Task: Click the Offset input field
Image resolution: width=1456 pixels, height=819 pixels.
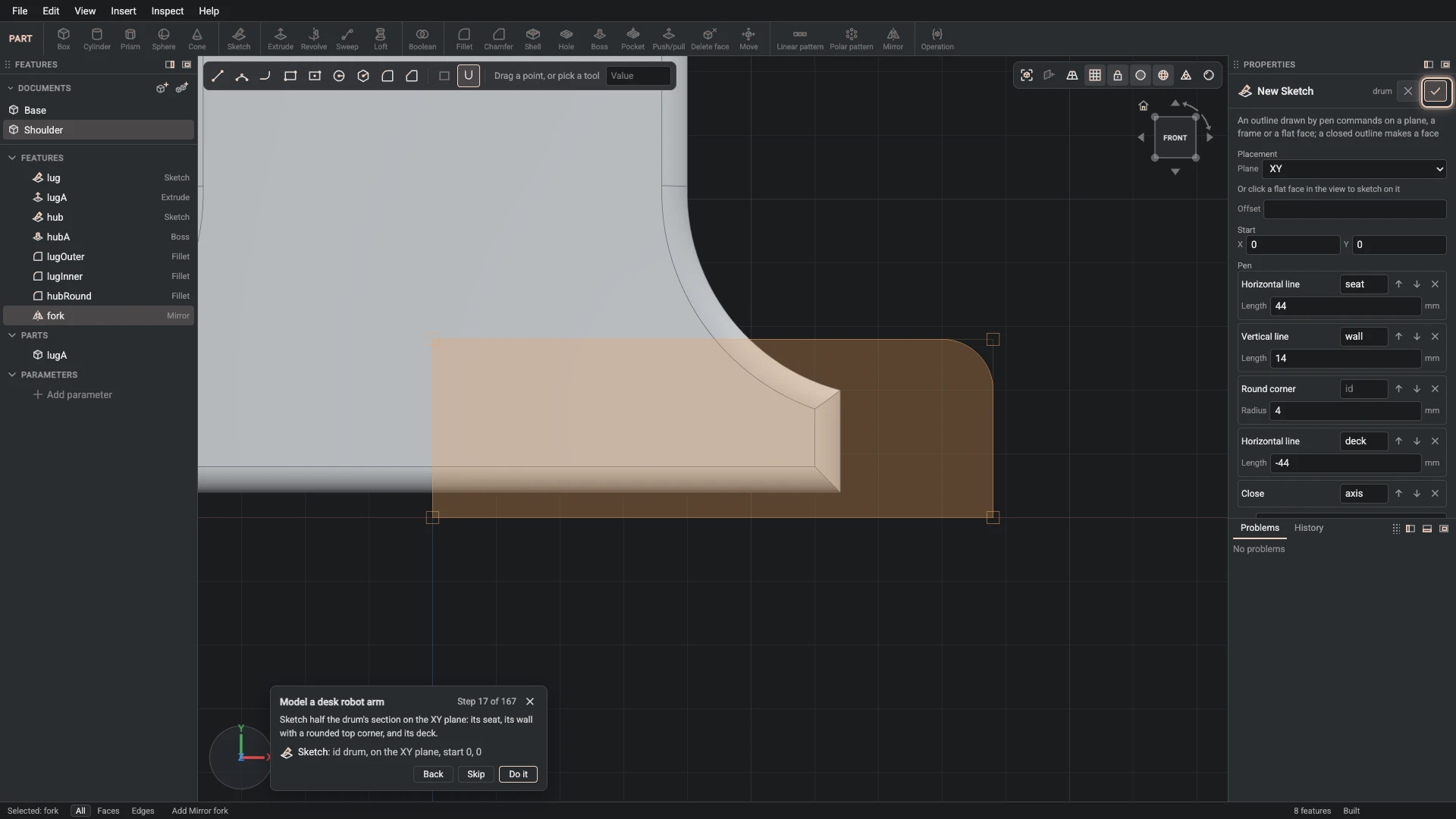Action: (1354, 209)
